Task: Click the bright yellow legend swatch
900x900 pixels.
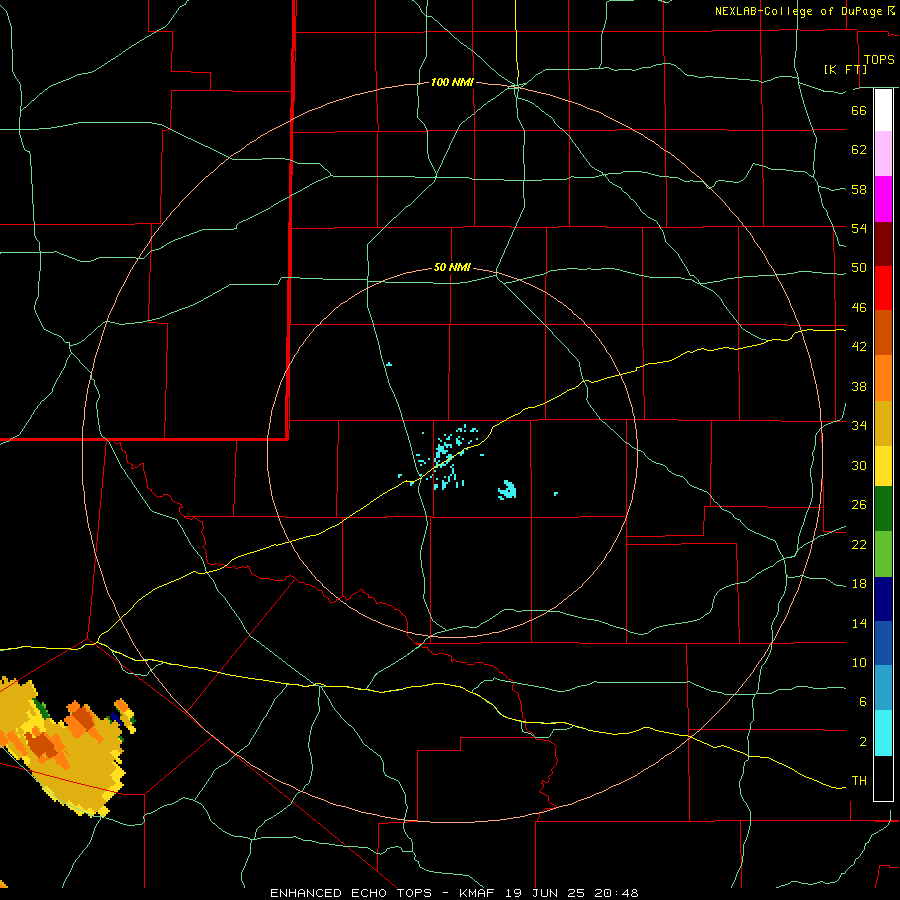Action: (883, 466)
